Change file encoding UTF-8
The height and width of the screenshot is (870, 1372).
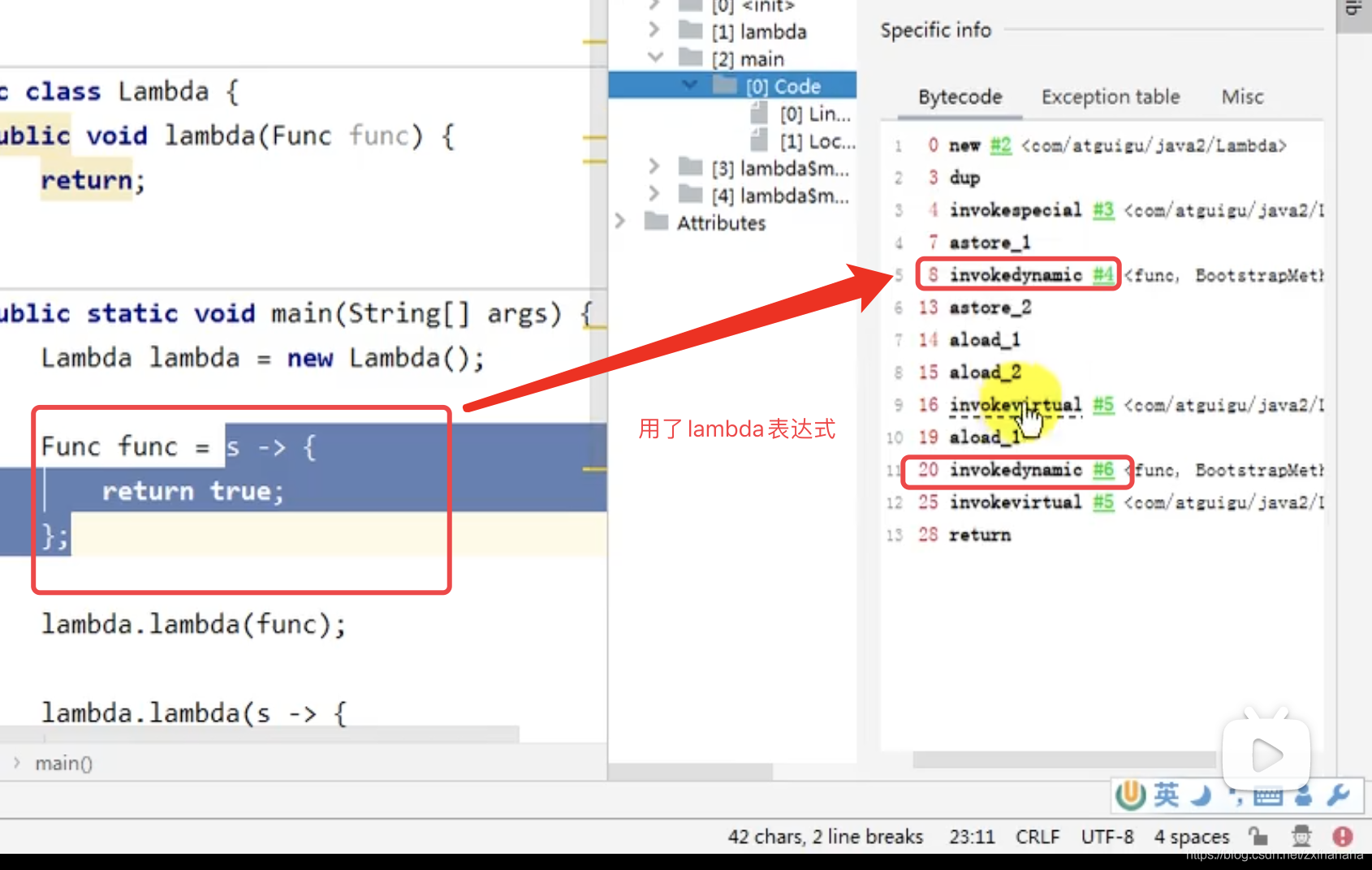point(1107,837)
